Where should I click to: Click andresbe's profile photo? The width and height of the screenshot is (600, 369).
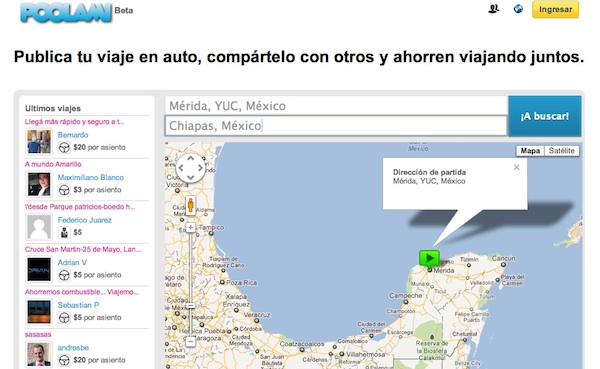[39, 354]
